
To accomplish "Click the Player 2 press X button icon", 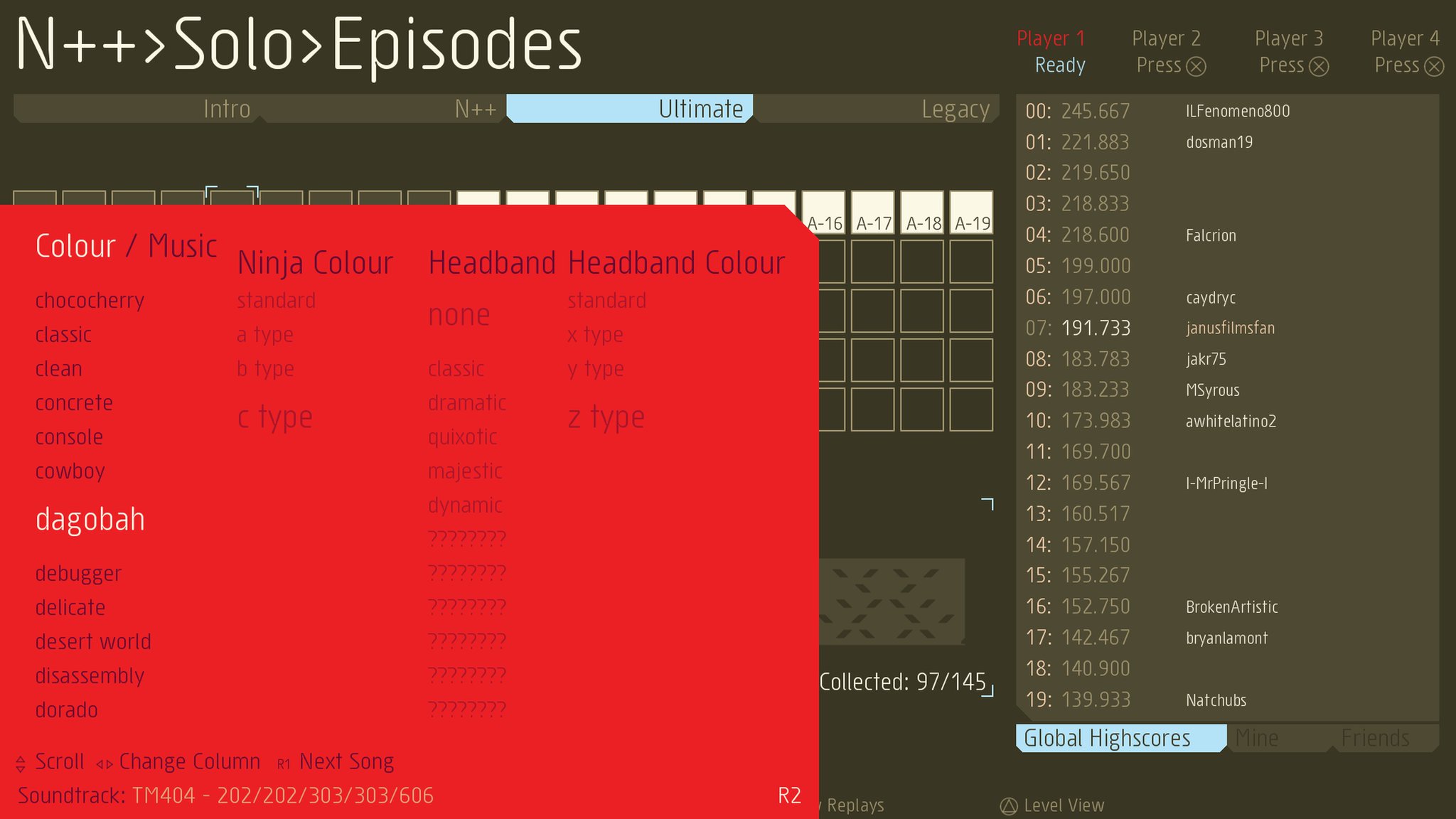I will pos(1197,67).
